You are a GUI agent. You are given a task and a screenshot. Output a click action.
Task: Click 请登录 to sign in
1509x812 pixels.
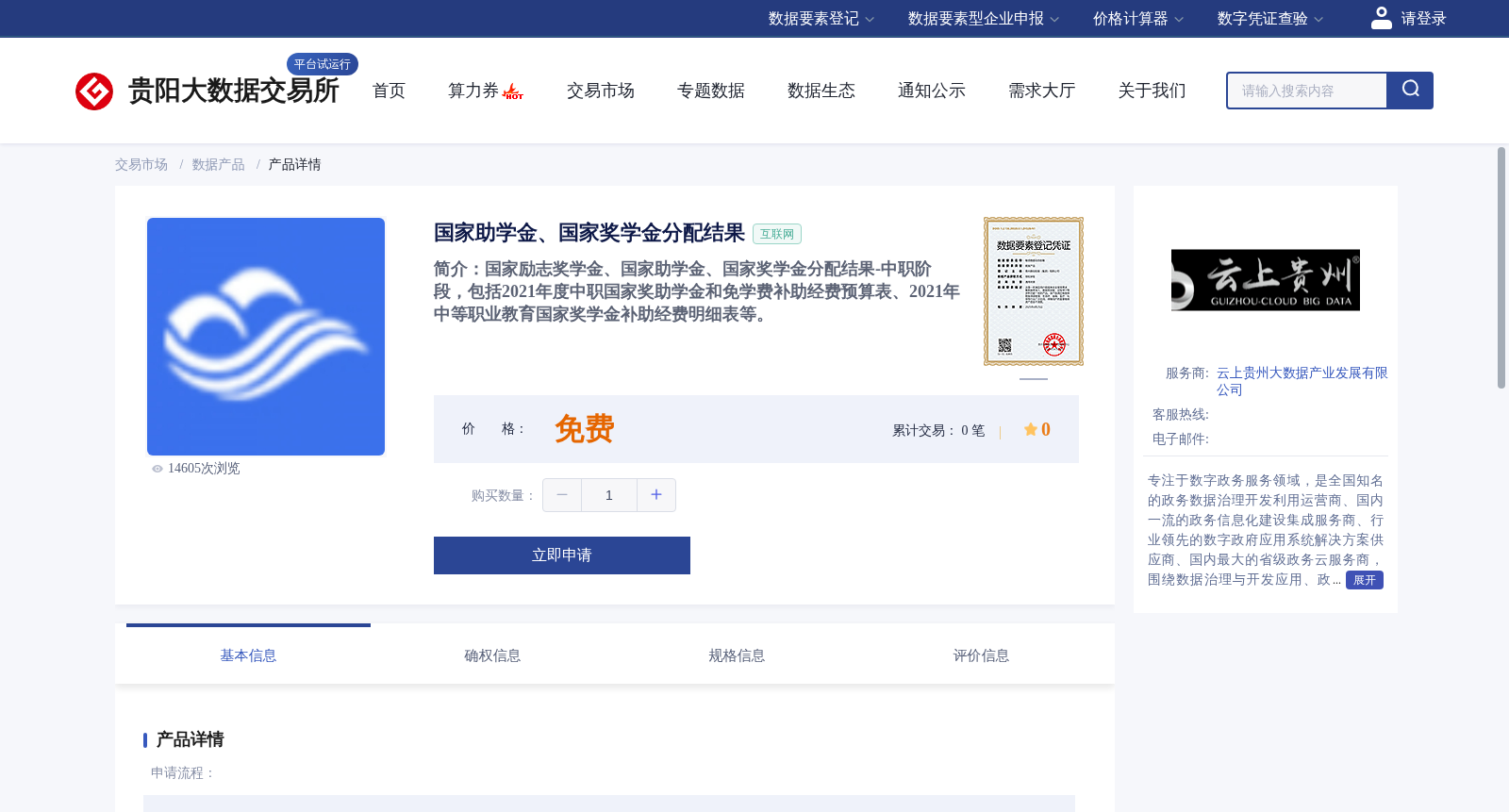coord(1423,19)
